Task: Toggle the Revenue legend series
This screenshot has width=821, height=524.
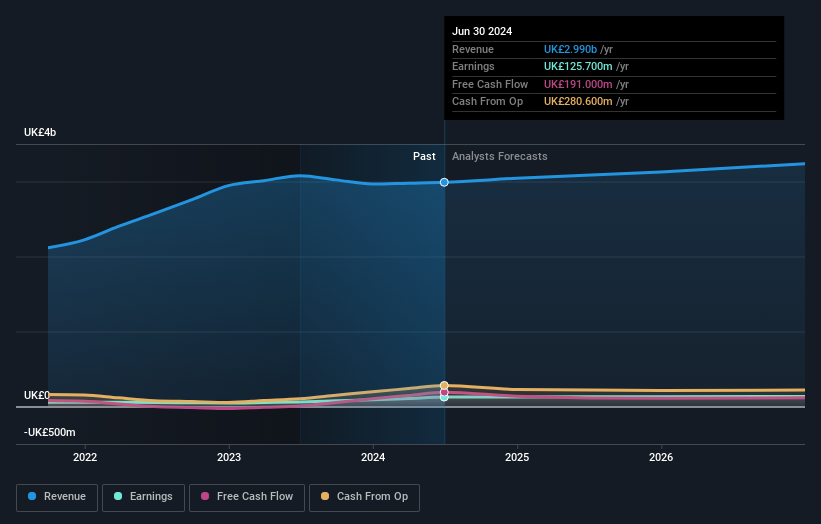Action: point(57,497)
